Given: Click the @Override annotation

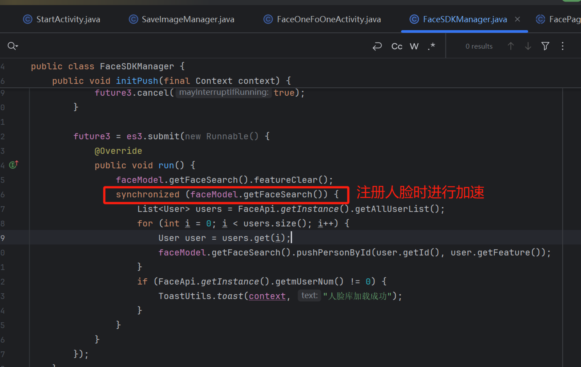Looking at the screenshot, I should pos(118,151).
